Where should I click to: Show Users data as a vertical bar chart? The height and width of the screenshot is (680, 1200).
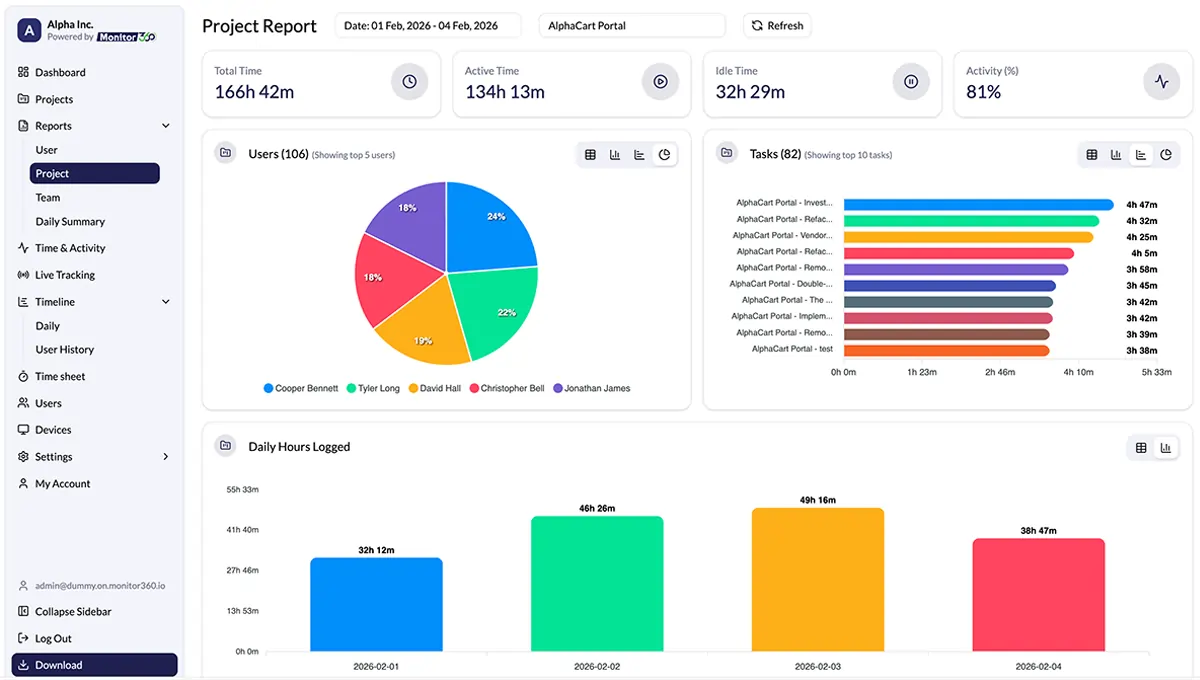click(614, 154)
